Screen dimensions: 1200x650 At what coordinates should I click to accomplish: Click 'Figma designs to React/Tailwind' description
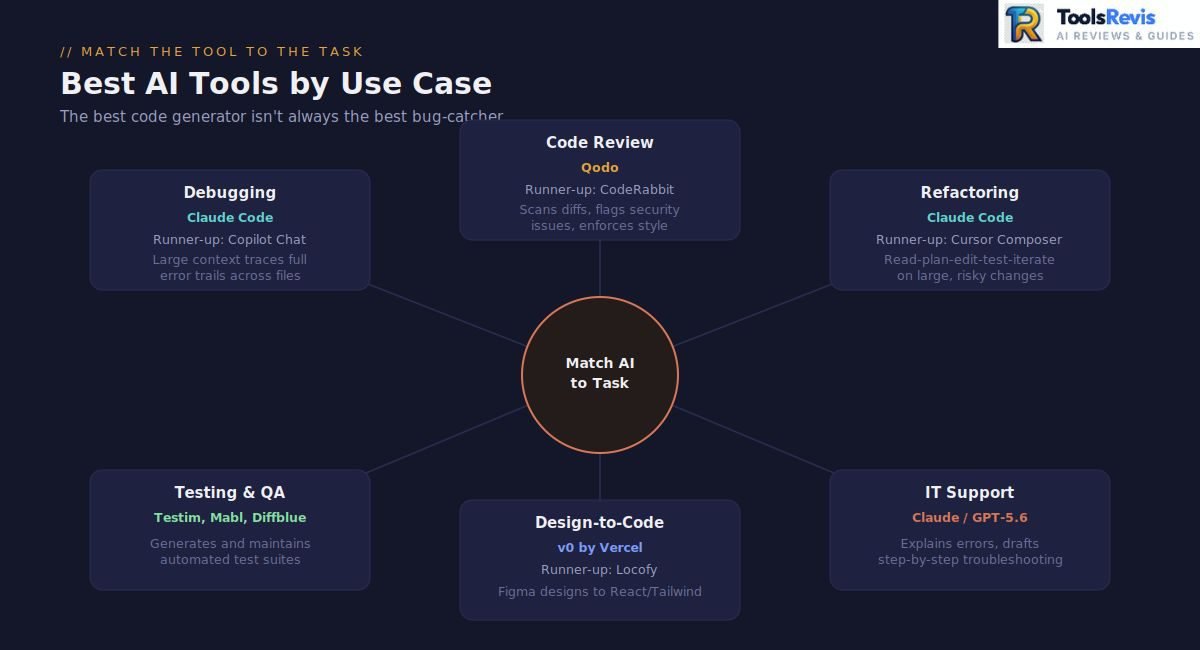[x=600, y=592]
